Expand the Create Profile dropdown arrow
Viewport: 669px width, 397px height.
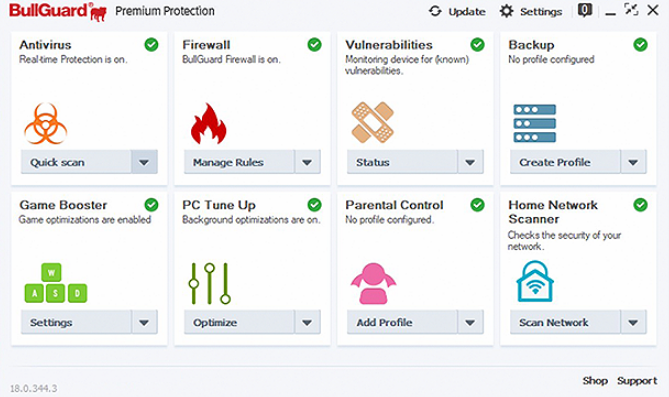pos(633,162)
